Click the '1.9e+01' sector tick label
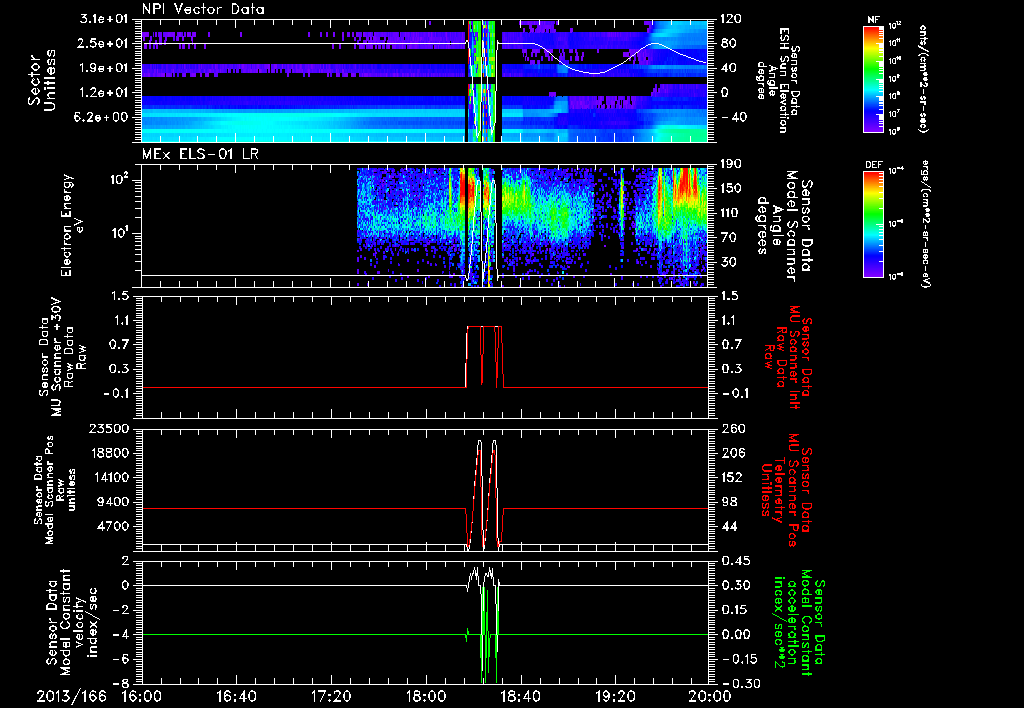The width and height of the screenshot is (1024, 708). click(104, 68)
